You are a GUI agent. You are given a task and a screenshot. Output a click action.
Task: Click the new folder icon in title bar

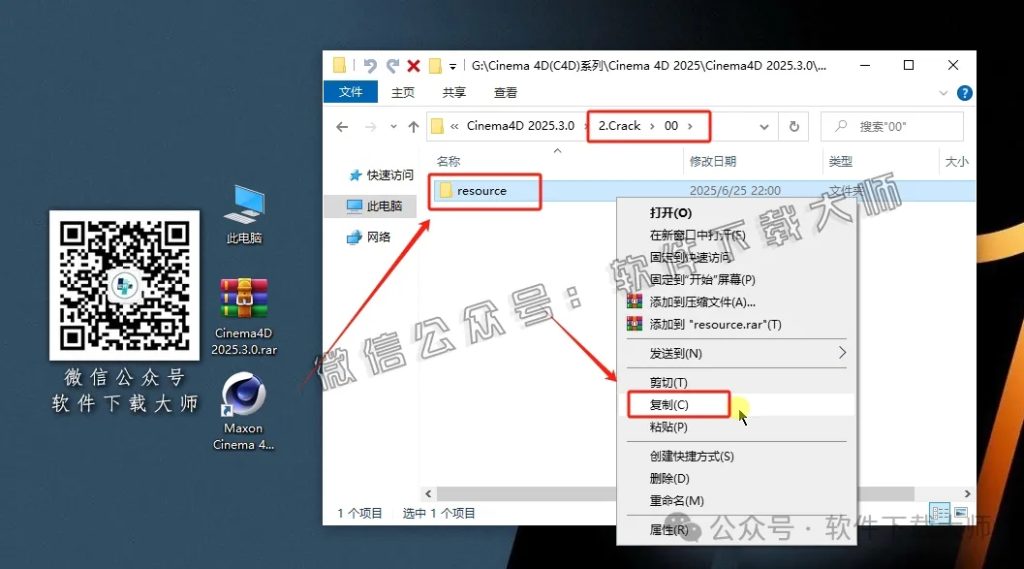[435, 65]
